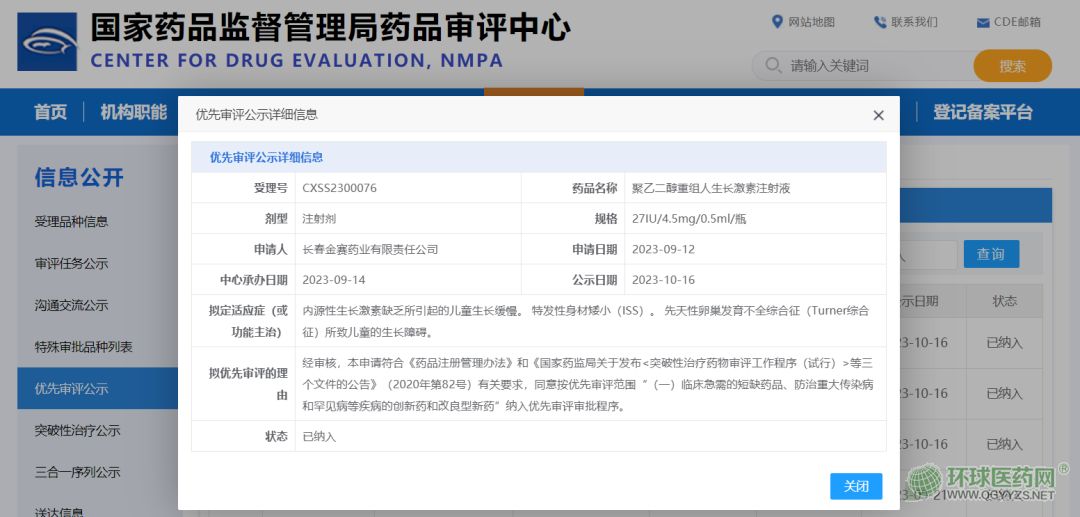1080x517 pixels.
Task: Click the CDE mailbox envelope icon
Action: pos(982,22)
